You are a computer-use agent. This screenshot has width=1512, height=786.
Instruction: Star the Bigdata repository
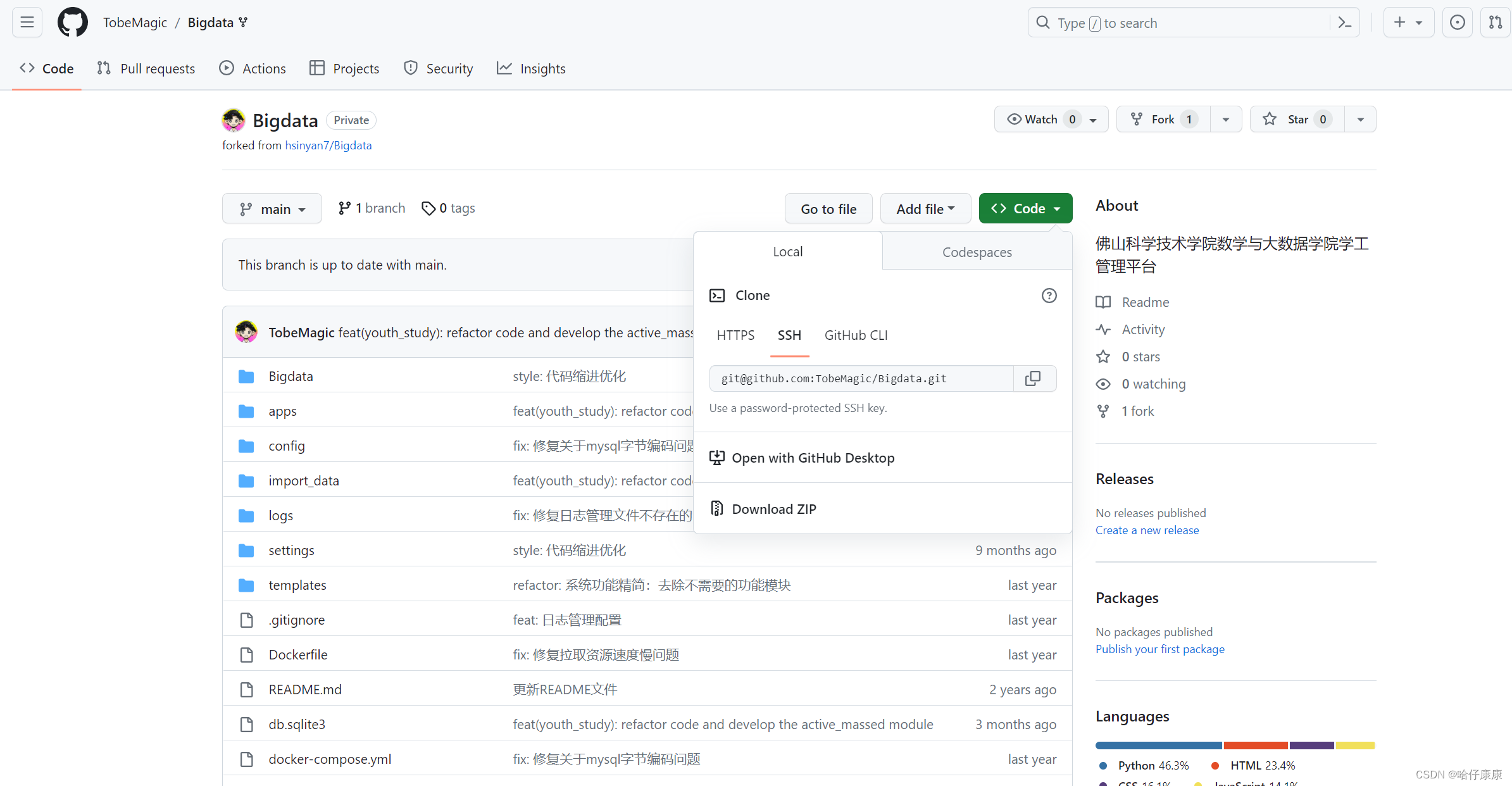(1296, 119)
